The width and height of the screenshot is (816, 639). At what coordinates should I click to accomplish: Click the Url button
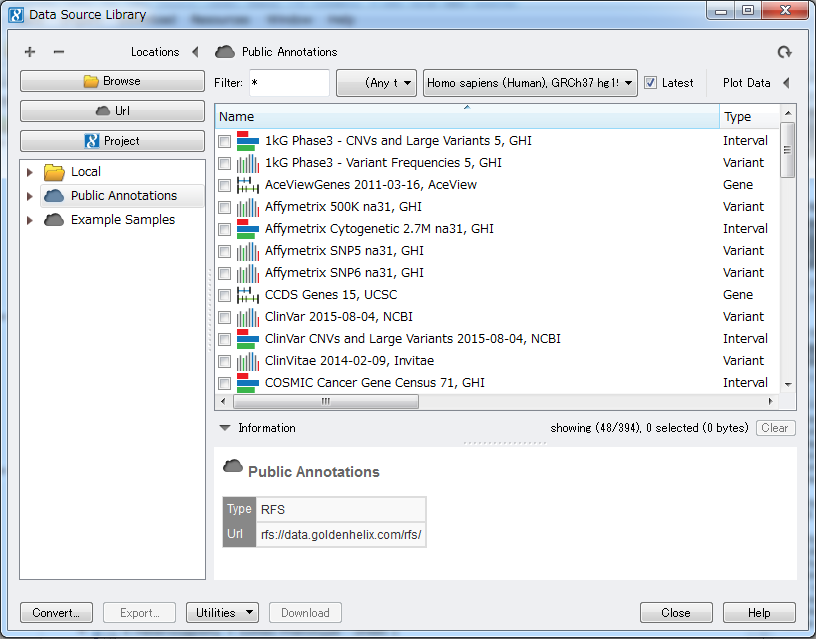(112, 111)
